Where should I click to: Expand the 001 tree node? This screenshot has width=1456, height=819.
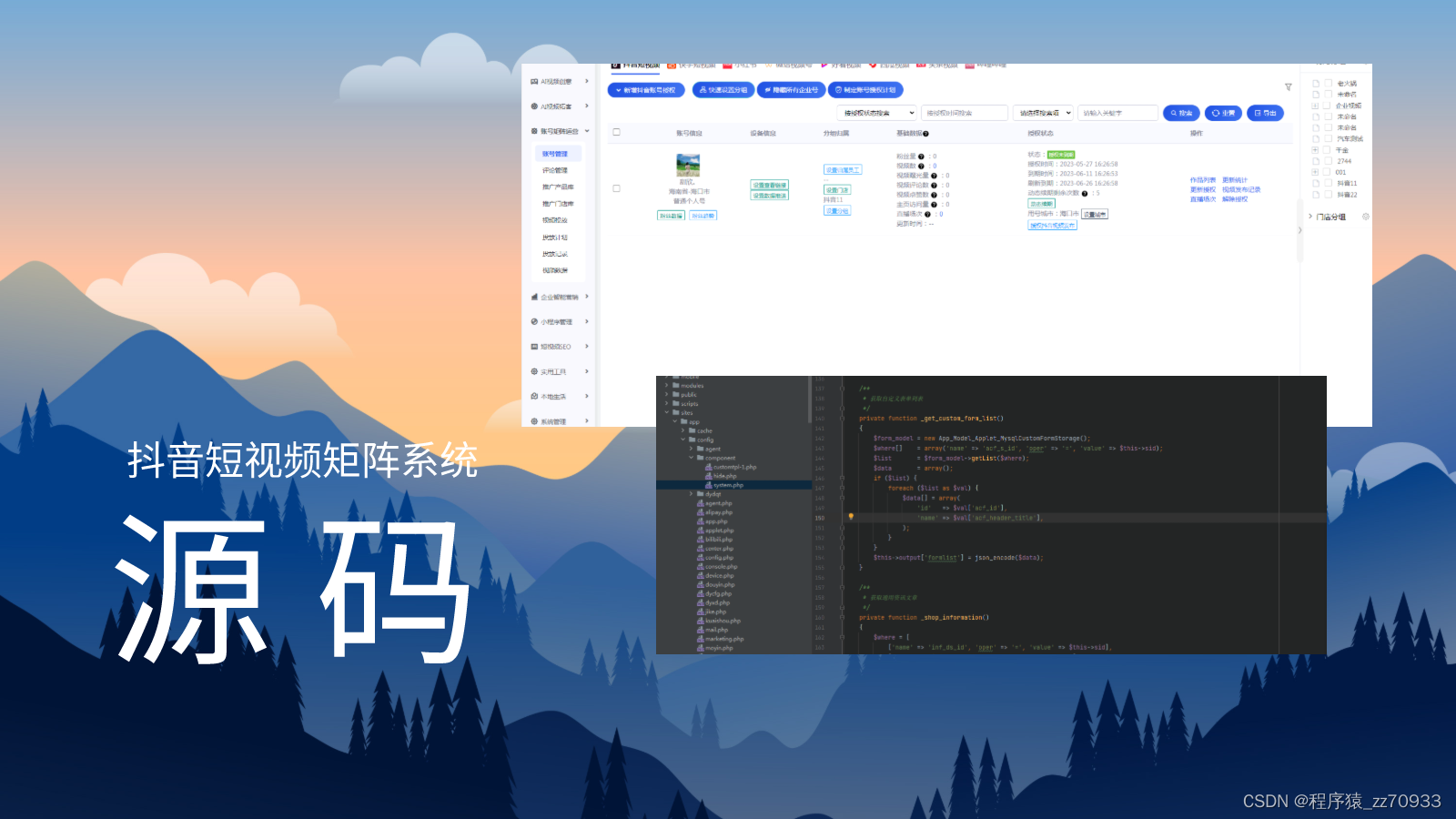[x=1315, y=172]
